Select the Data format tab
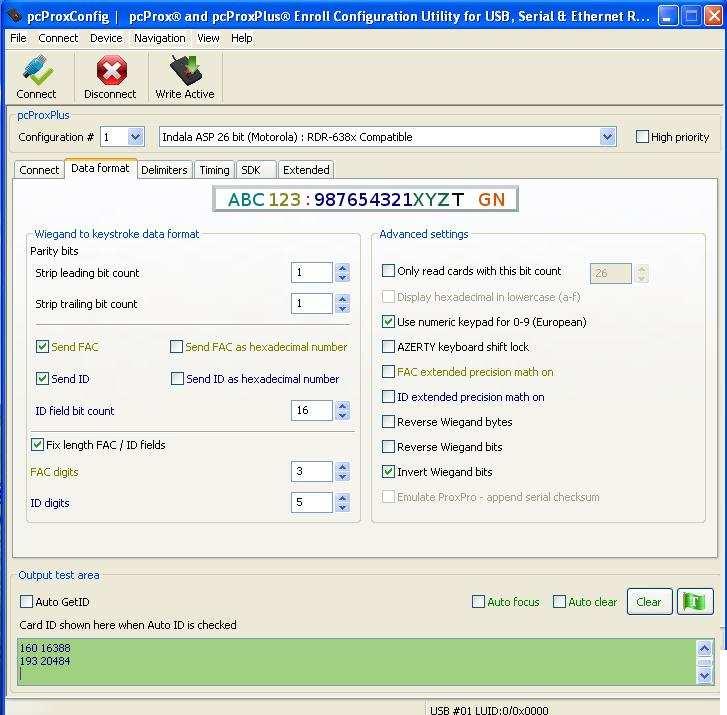Viewport: 727px width, 715px height. point(100,168)
